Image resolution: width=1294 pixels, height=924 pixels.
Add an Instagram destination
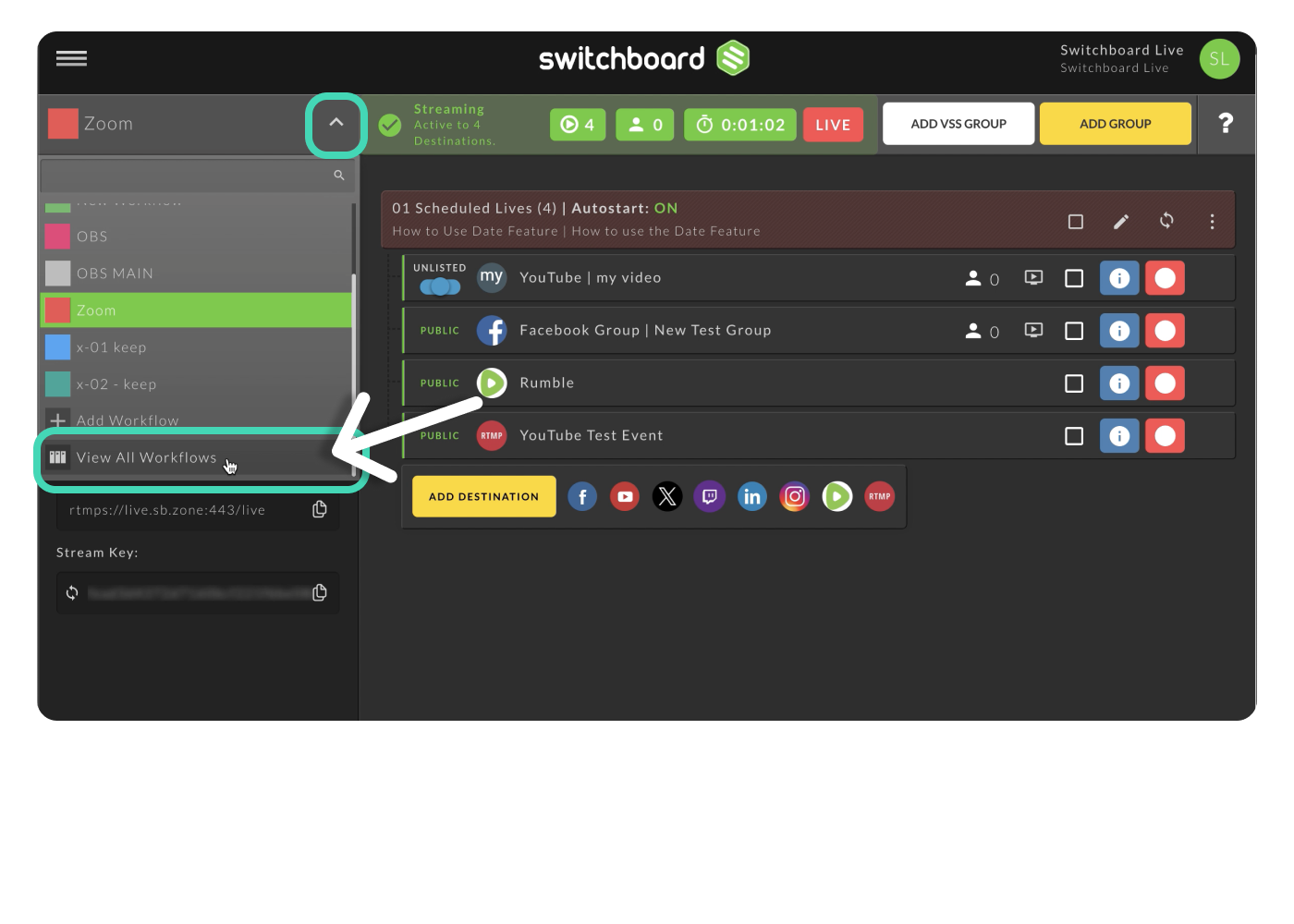click(x=795, y=497)
